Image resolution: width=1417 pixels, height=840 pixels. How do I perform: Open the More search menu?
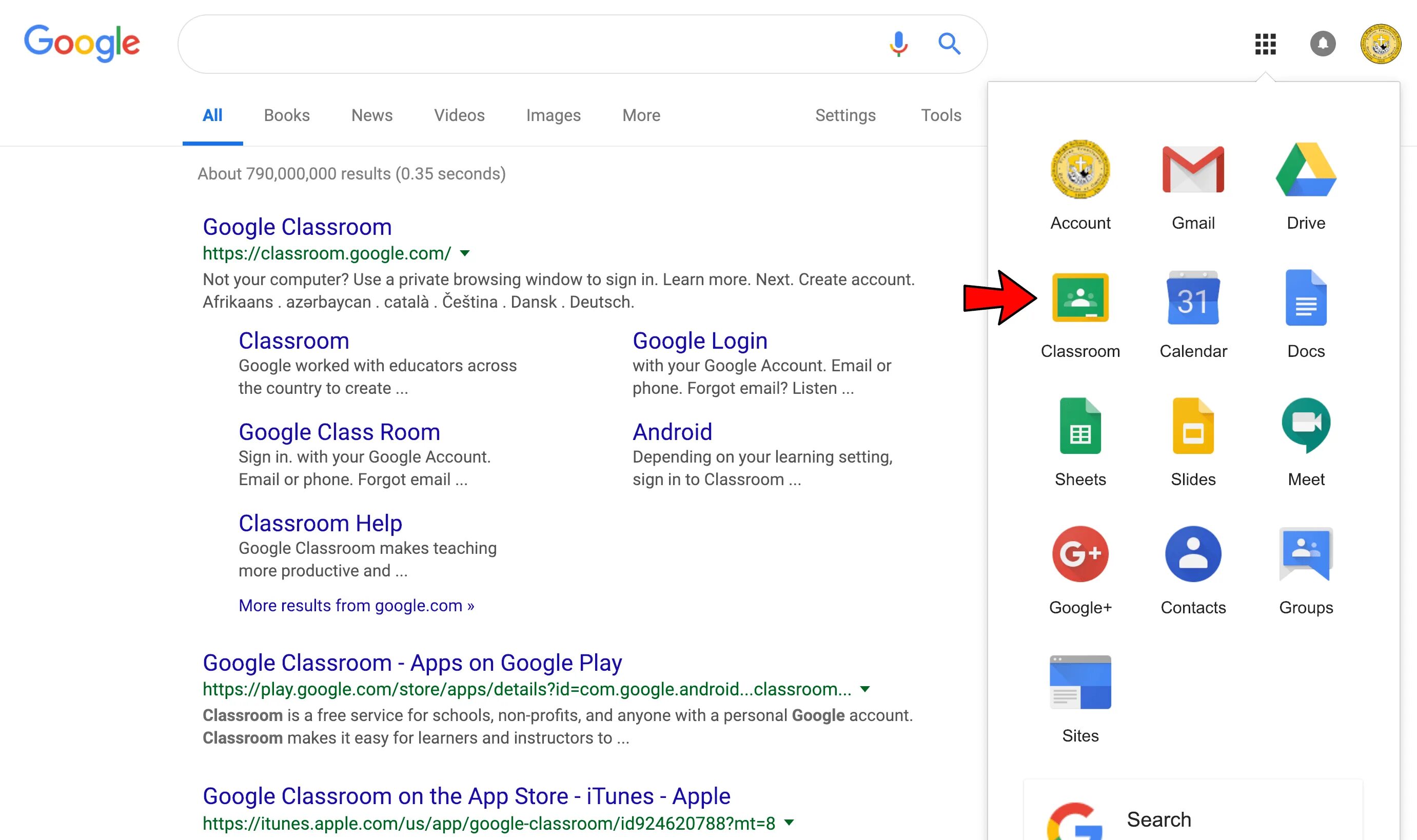[x=641, y=115]
